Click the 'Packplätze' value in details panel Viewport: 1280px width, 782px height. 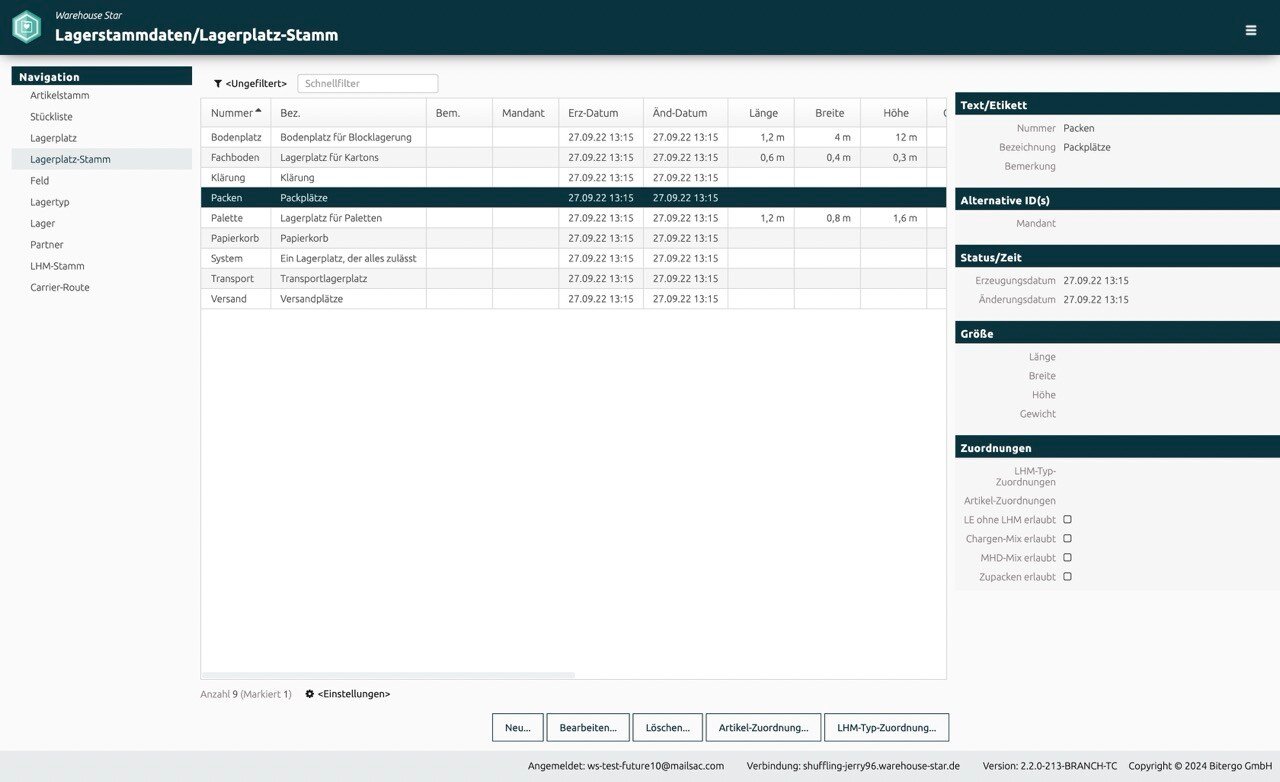point(1087,147)
